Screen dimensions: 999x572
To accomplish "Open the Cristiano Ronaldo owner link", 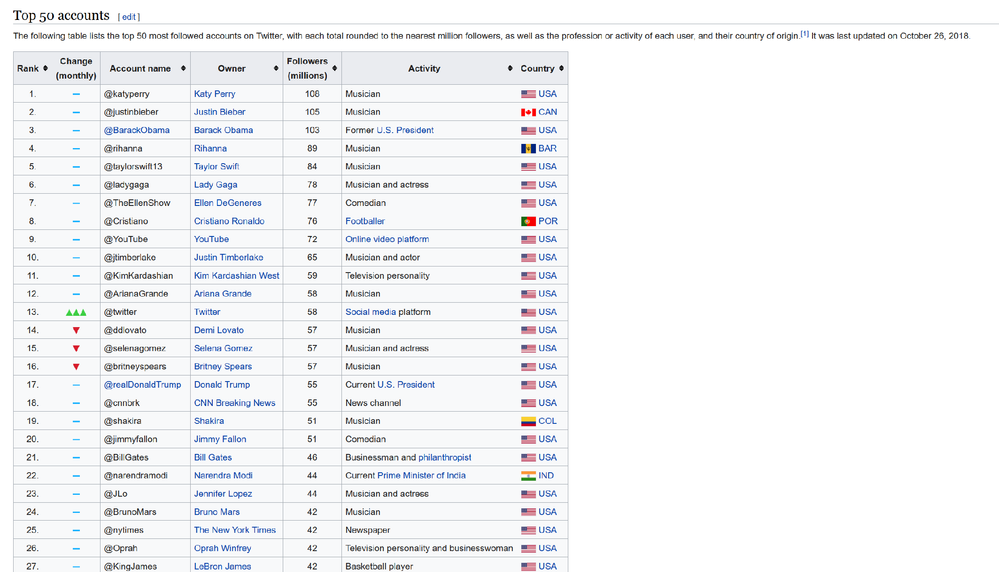I will [229, 221].
